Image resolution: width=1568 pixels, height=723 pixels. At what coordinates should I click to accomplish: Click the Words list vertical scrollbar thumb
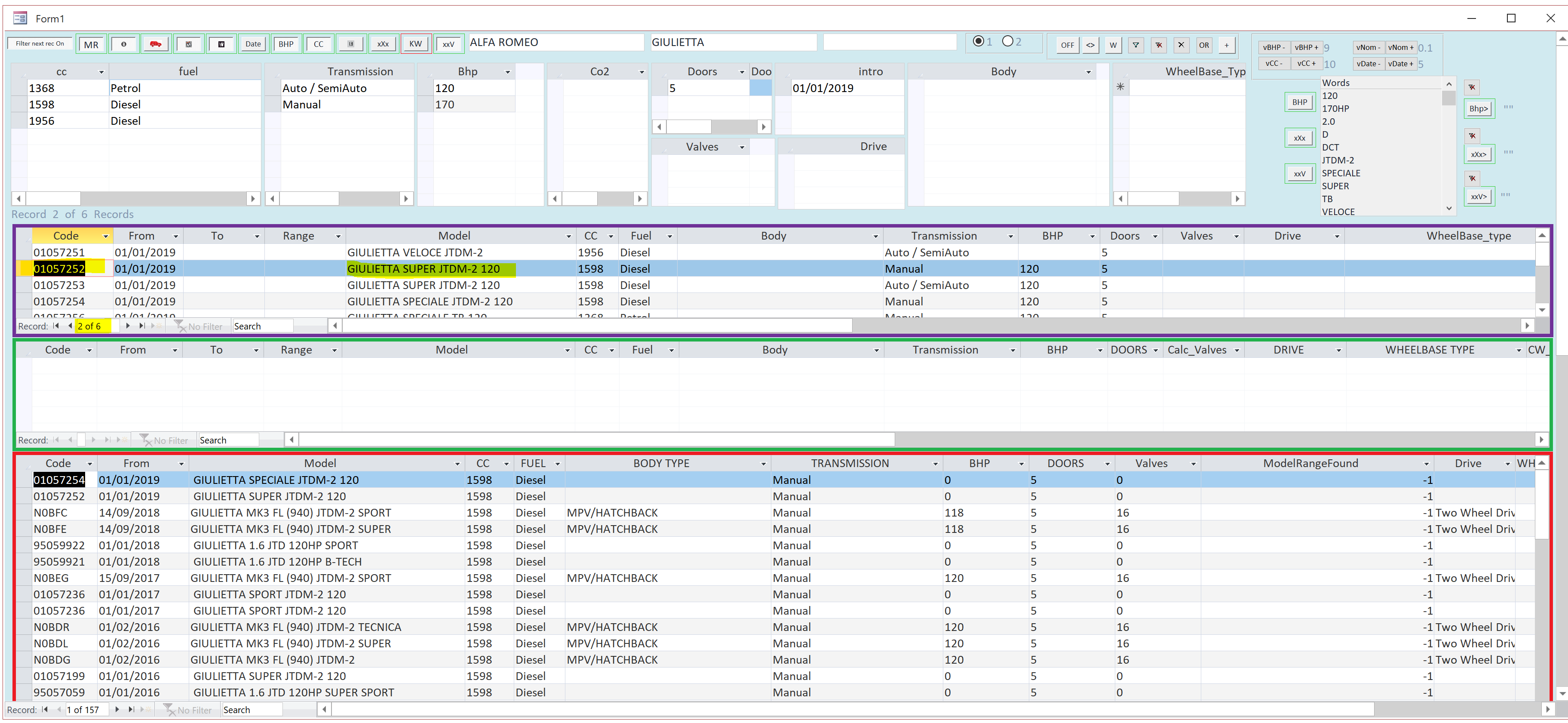click(x=1449, y=98)
